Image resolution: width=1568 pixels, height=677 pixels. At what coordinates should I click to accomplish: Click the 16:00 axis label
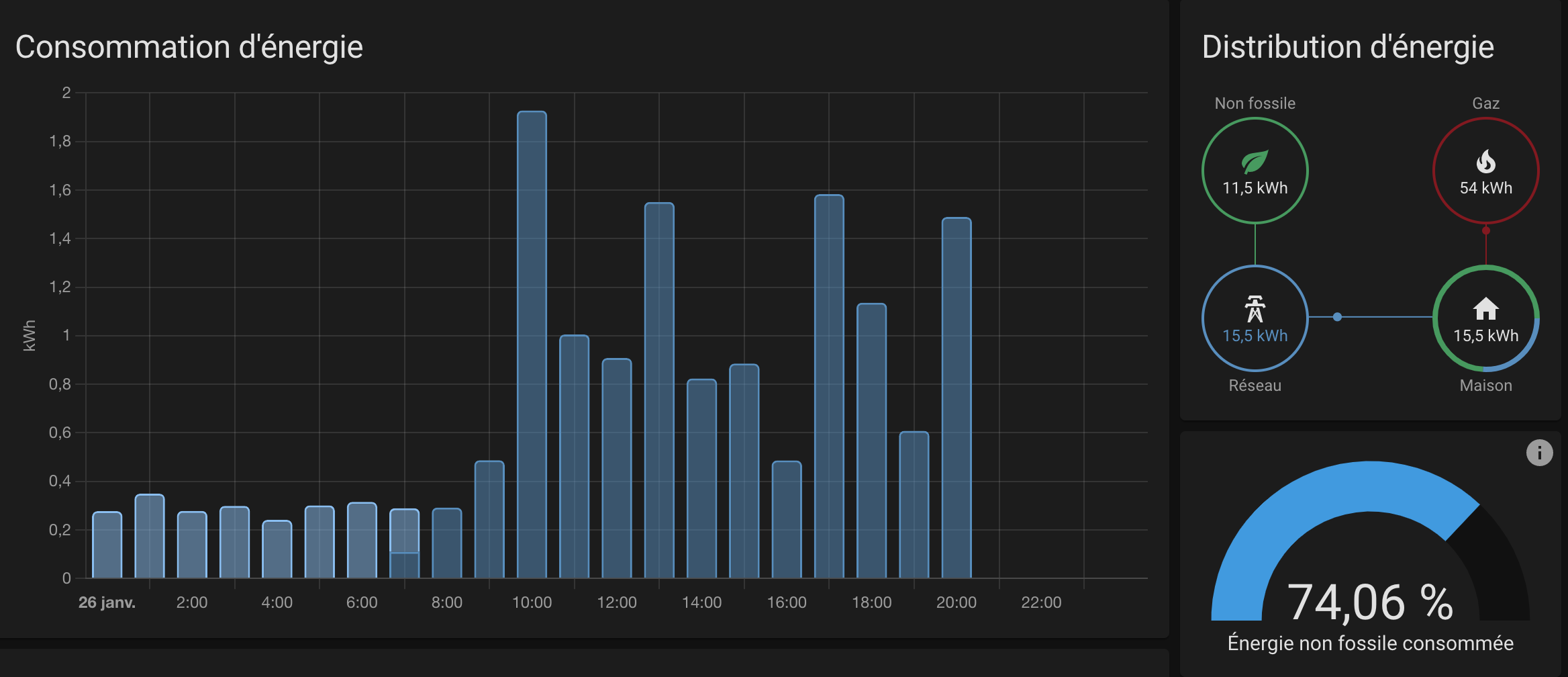[x=787, y=602]
